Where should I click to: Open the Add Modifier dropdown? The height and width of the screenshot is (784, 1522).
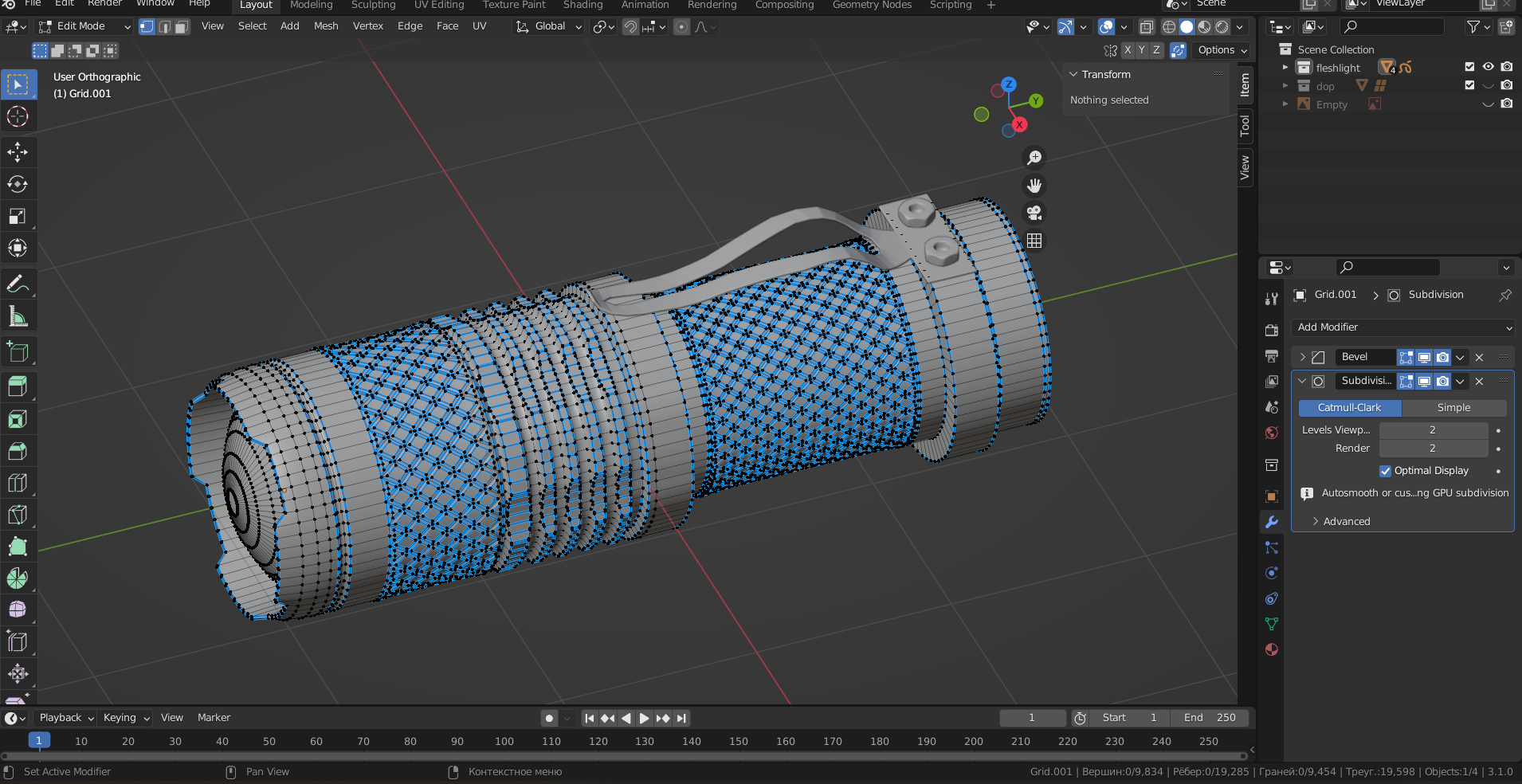pyautogui.click(x=1402, y=327)
